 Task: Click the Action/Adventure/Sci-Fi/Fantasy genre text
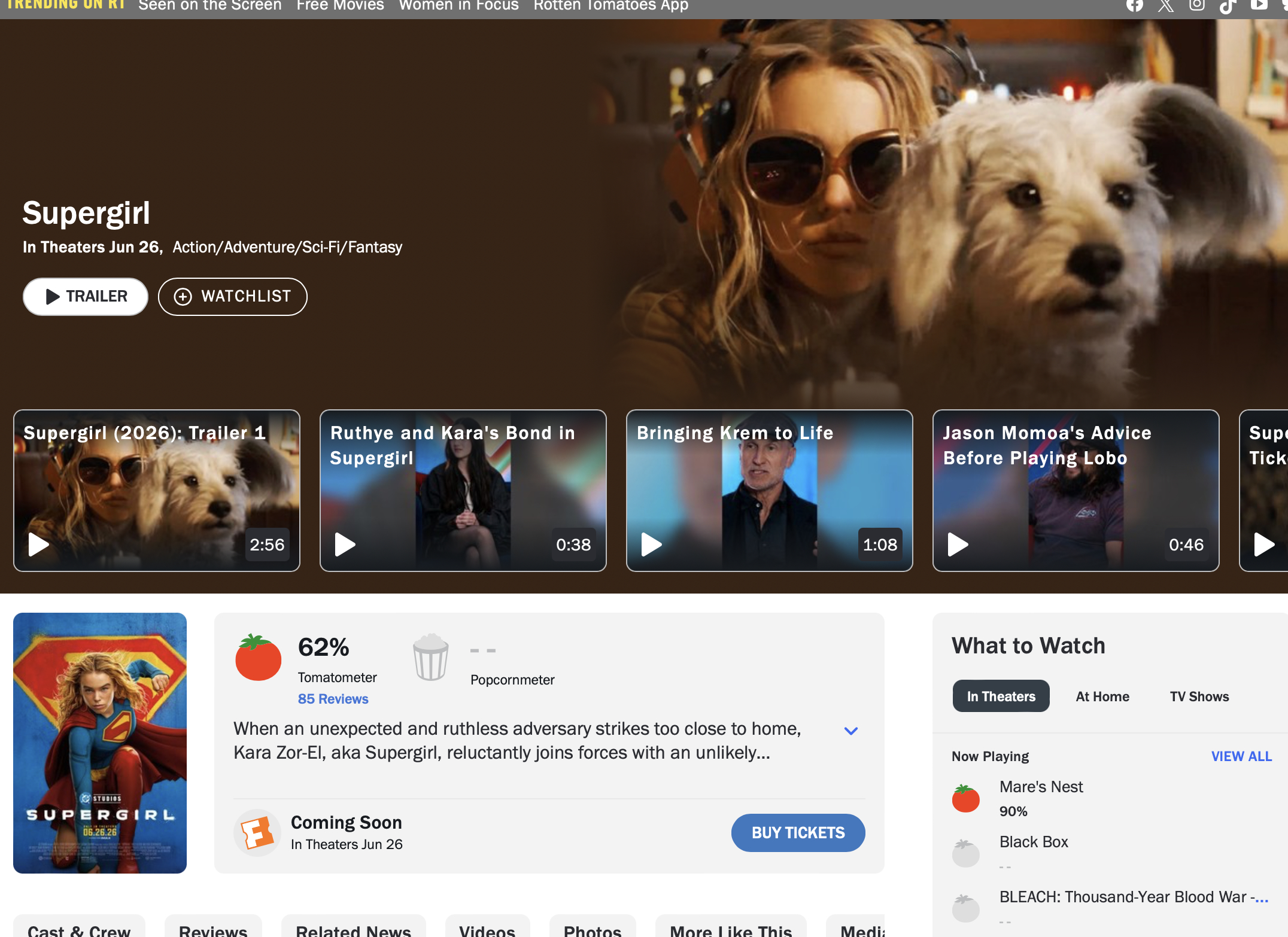click(x=287, y=247)
